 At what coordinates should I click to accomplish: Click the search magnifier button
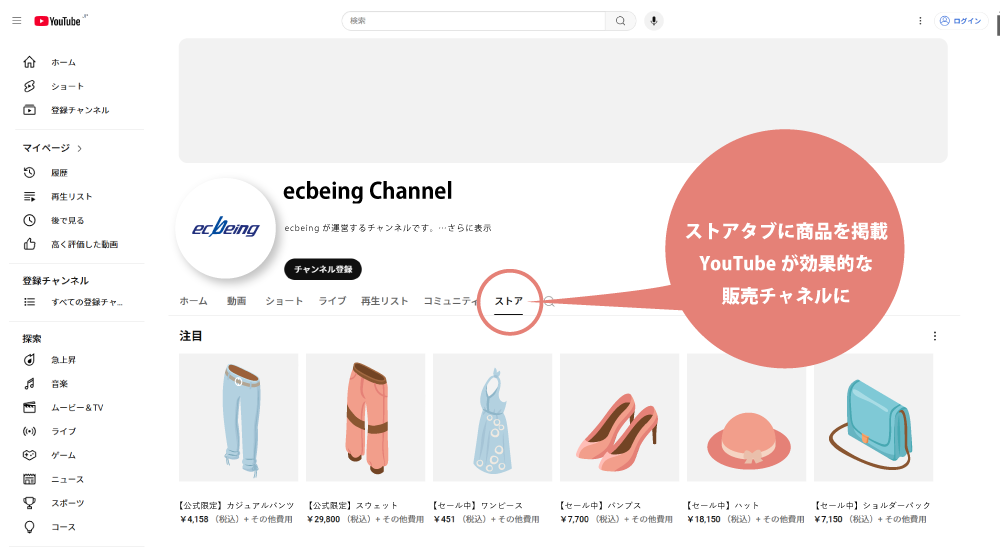tap(620, 20)
